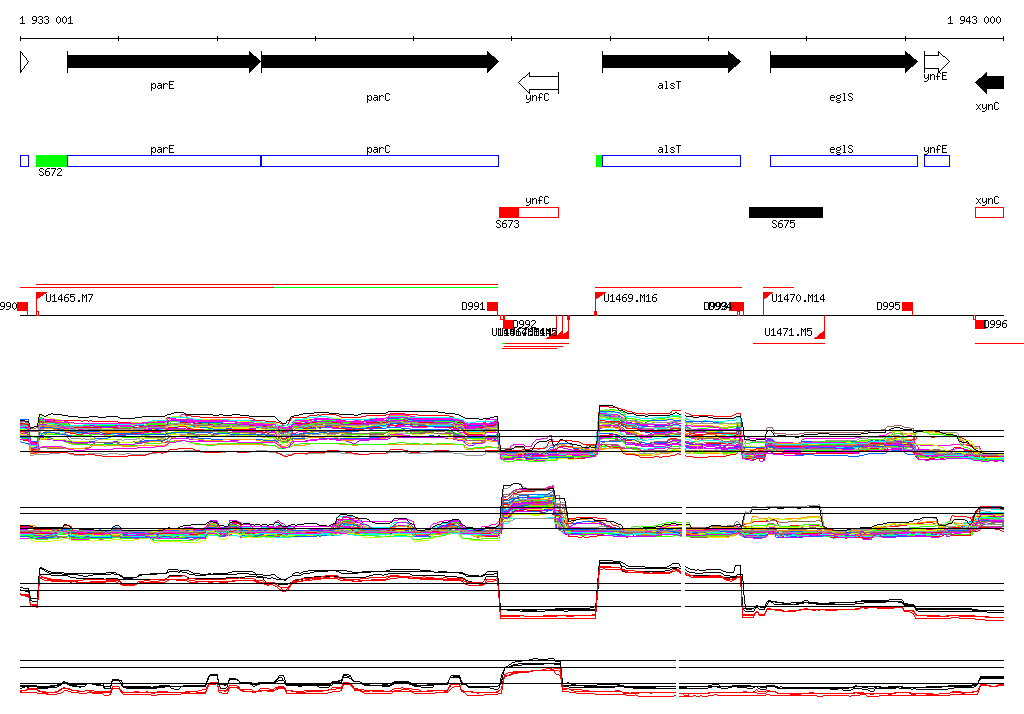Image resolution: width=1024 pixels, height=714 pixels.
Task: Click the white ynfC gene arrow
Action: pos(539,83)
